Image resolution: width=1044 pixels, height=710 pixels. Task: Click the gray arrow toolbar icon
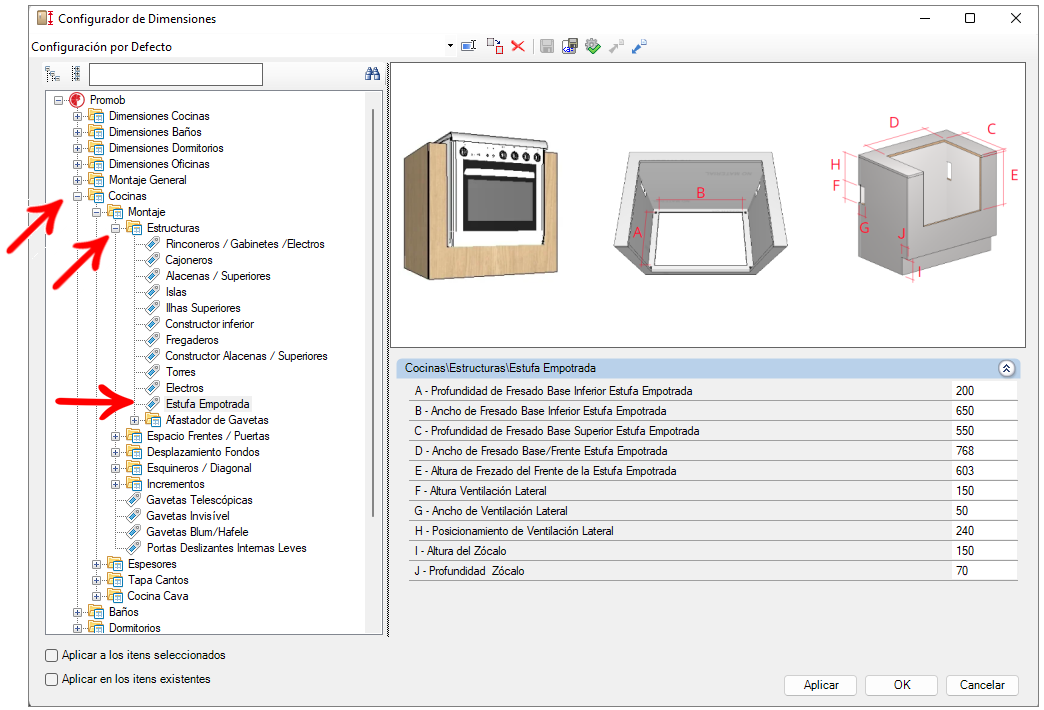[x=617, y=46]
